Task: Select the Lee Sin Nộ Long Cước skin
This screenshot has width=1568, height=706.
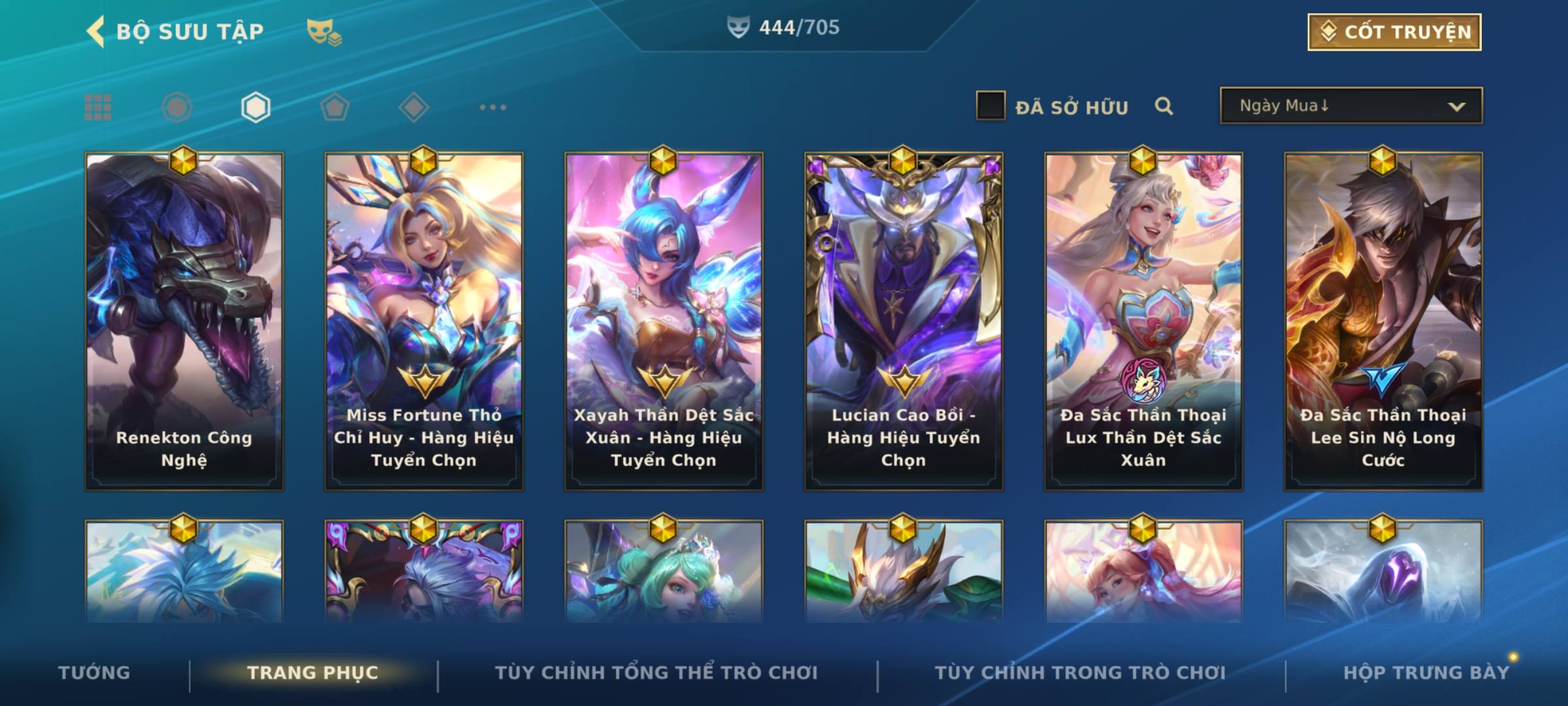Action: coord(1383,321)
